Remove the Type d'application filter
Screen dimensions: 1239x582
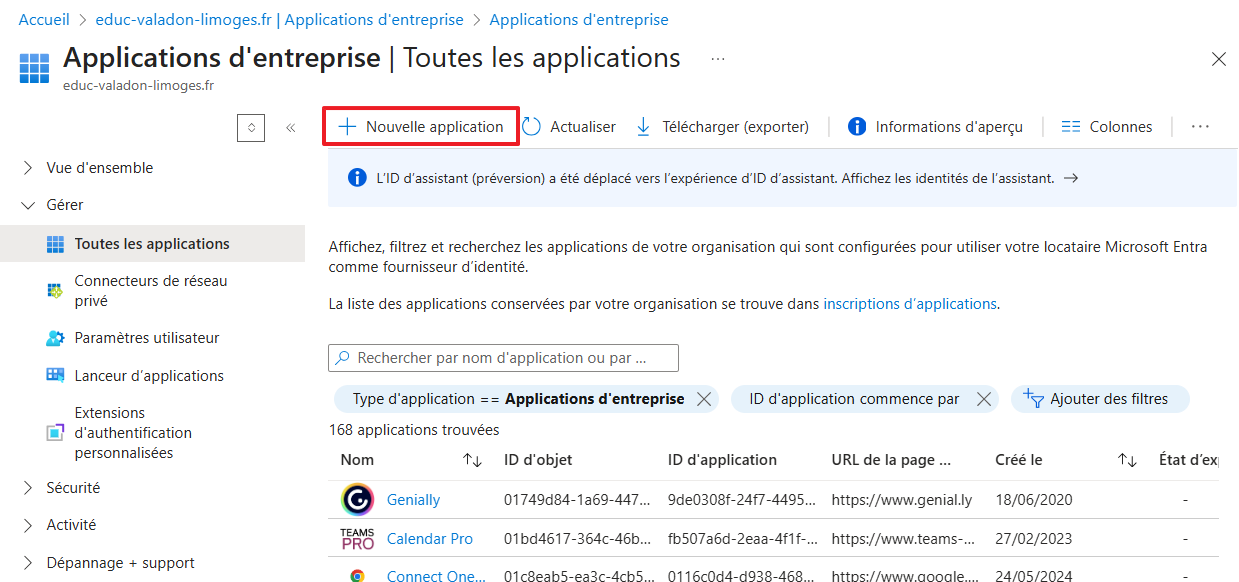coord(704,399)
